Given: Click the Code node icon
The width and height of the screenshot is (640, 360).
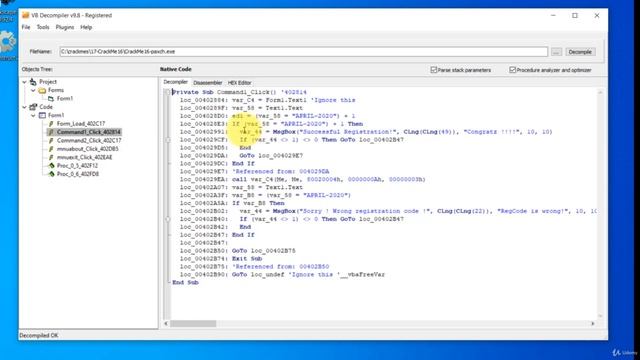Looking at the screenshot, I should 33,107.
